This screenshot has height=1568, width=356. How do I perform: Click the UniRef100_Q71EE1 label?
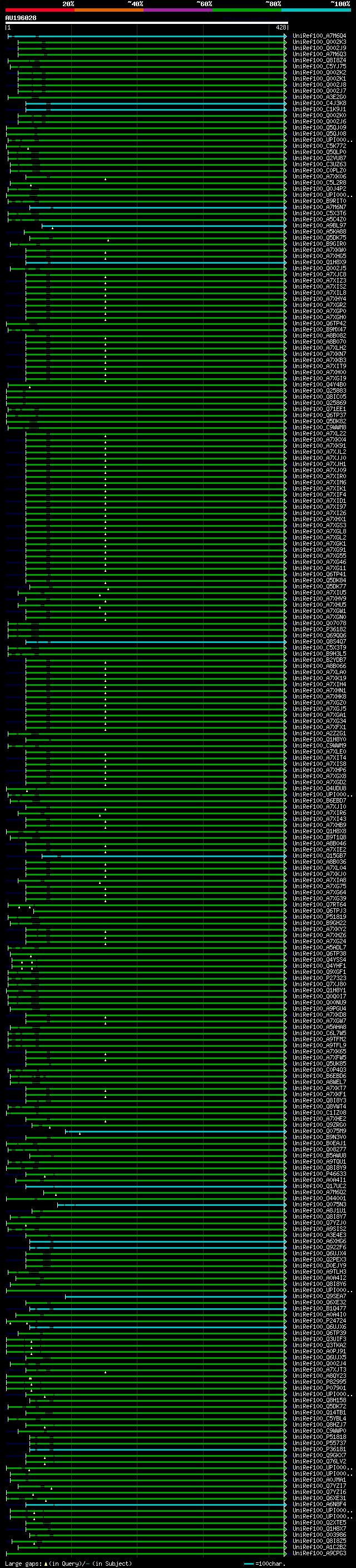(319, 409)
